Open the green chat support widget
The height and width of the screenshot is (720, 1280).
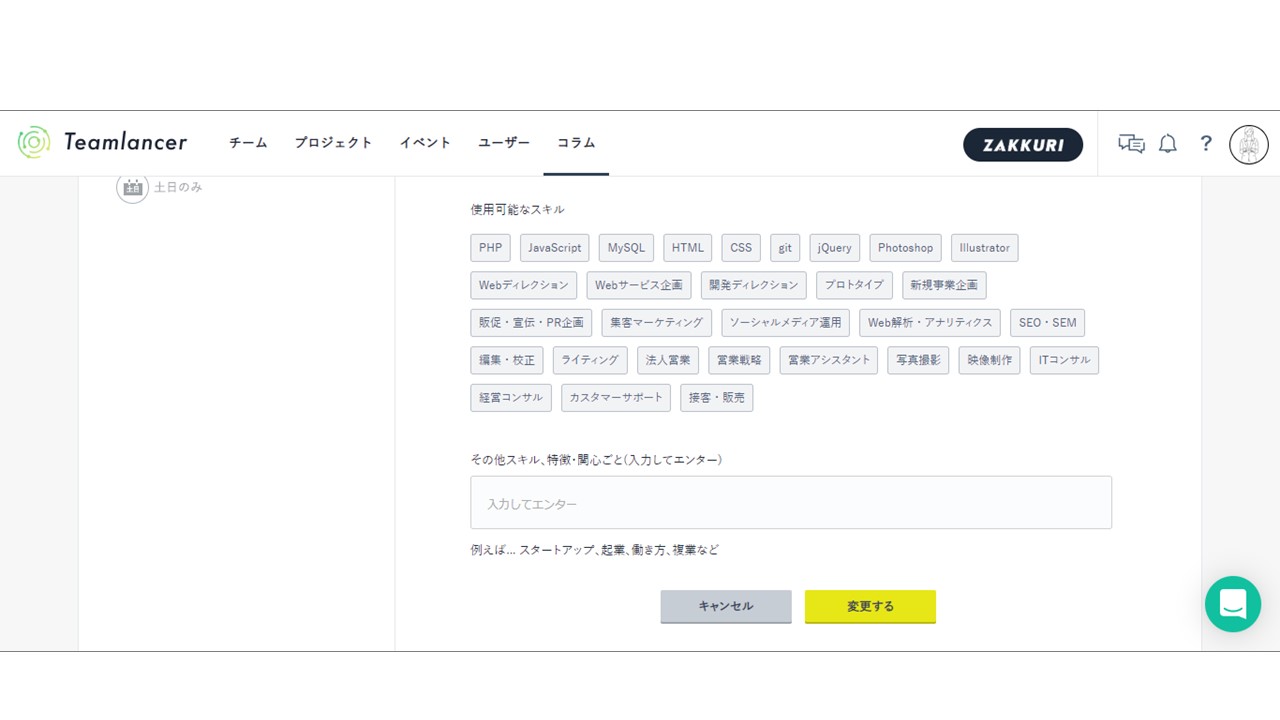(1232, 604)
